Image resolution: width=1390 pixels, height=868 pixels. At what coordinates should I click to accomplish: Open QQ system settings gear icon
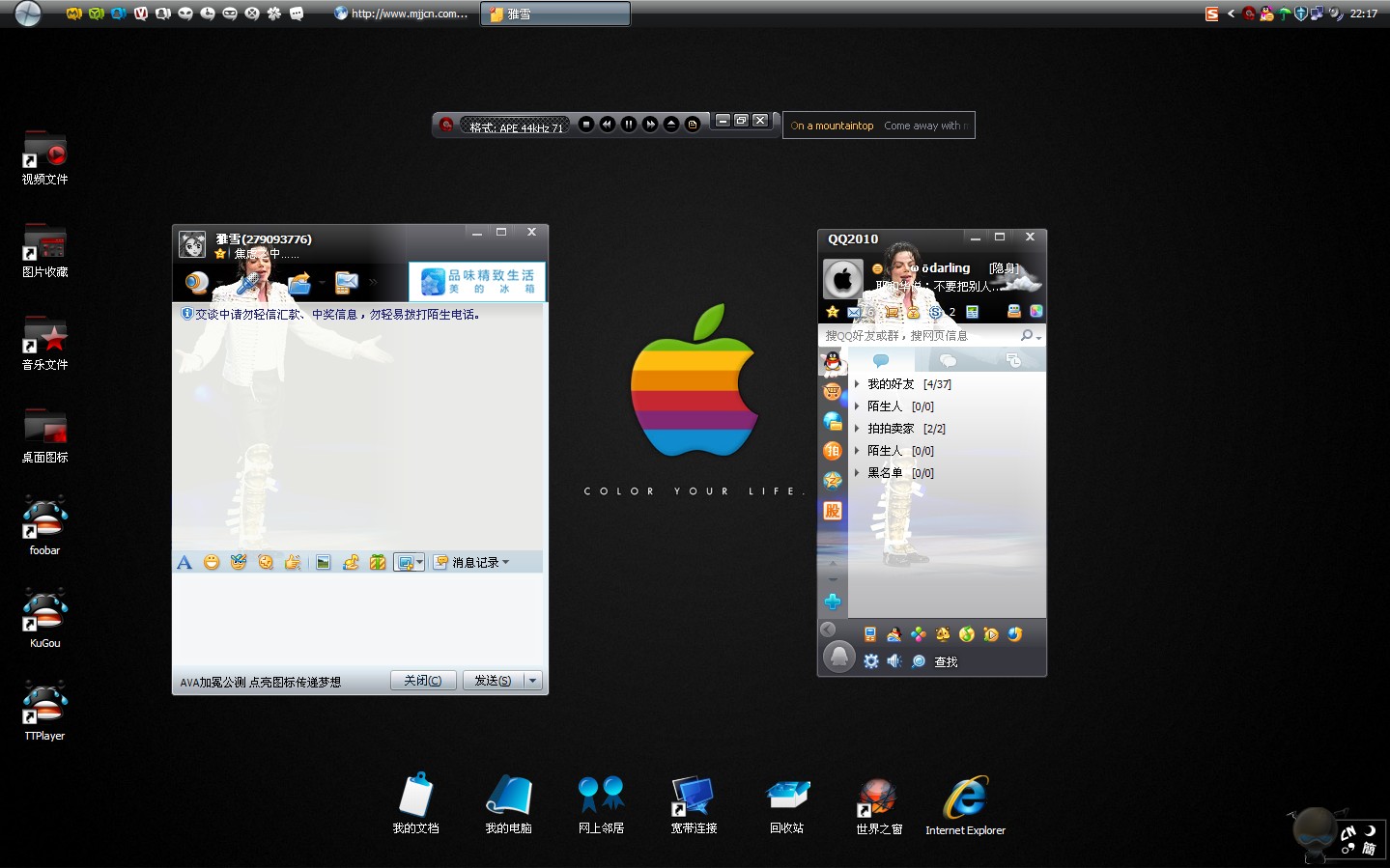(871, 661)
